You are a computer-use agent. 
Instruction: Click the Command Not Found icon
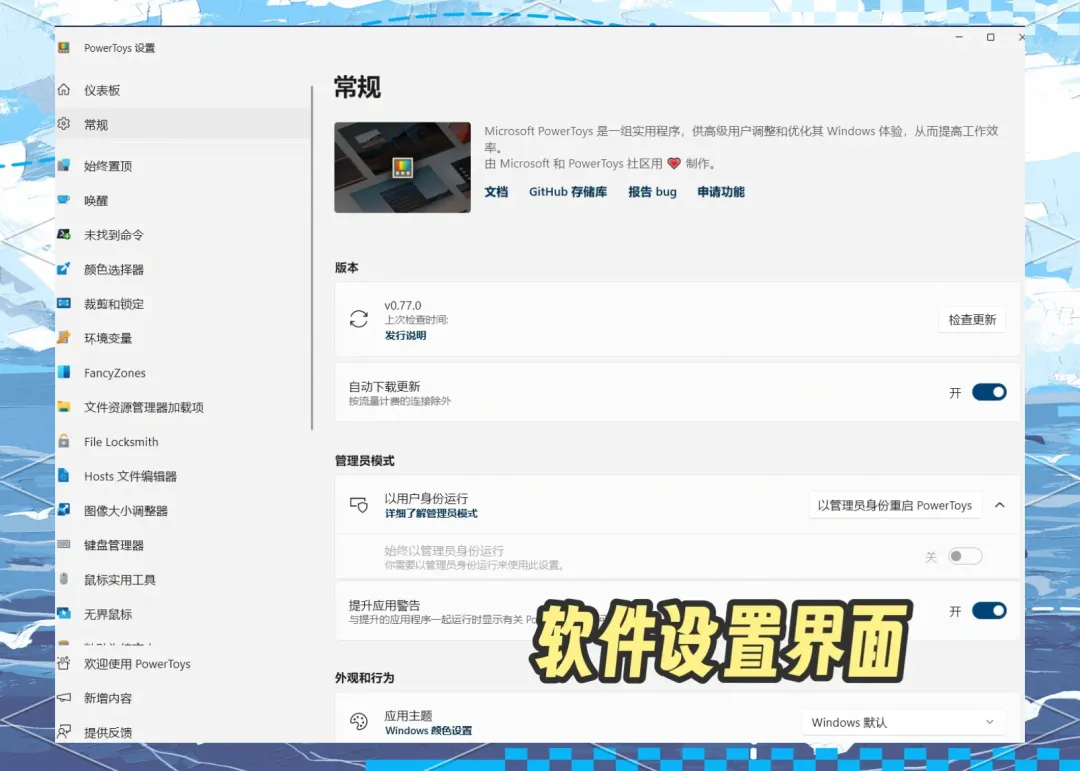[64, 234]
